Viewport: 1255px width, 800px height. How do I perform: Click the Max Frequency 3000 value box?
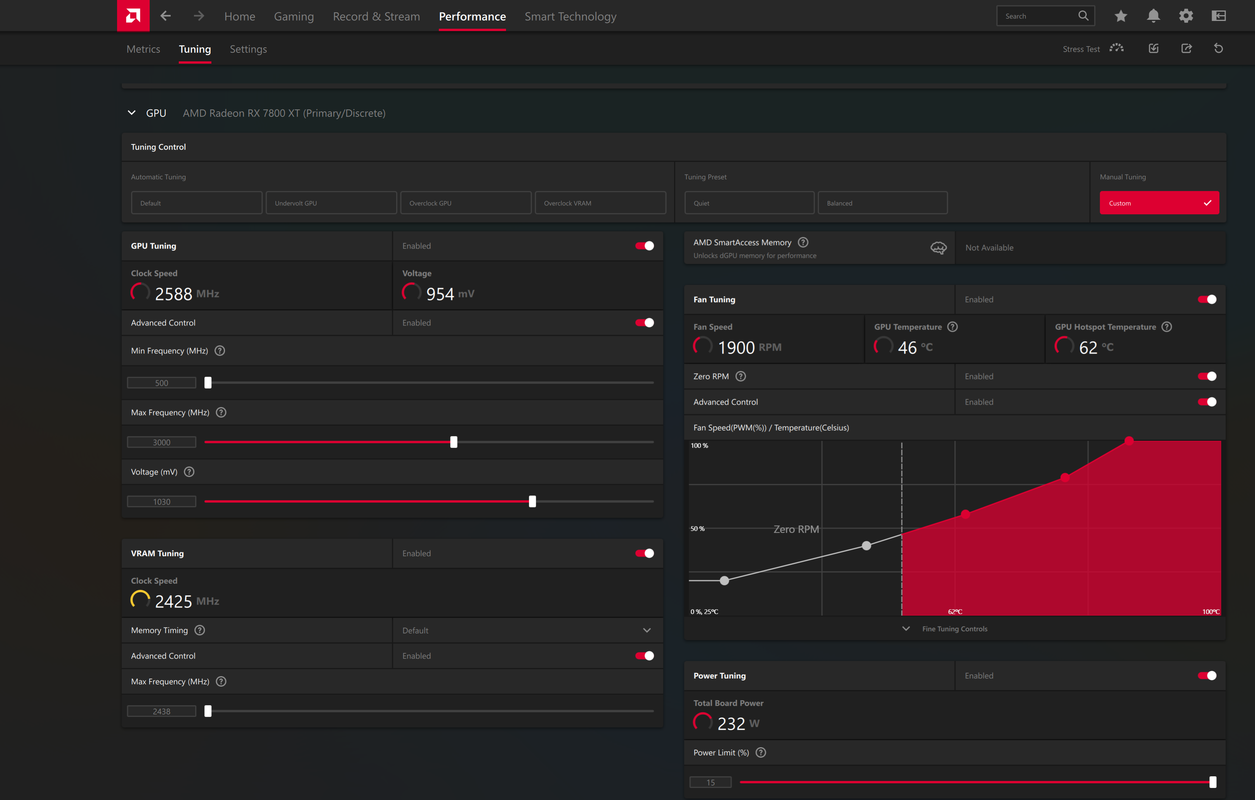click(x=161, y=442)
